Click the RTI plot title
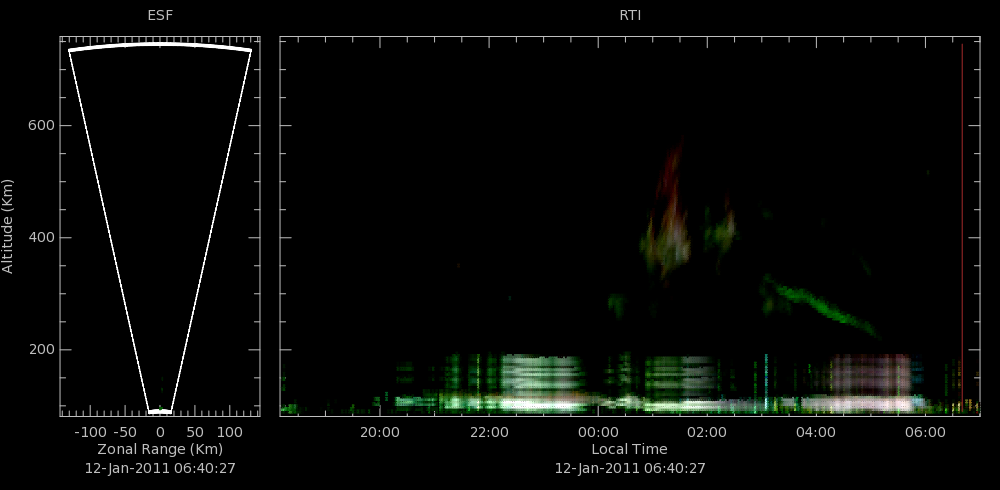The width and height of the screenshot is (1000, 490). click(630, 16)
